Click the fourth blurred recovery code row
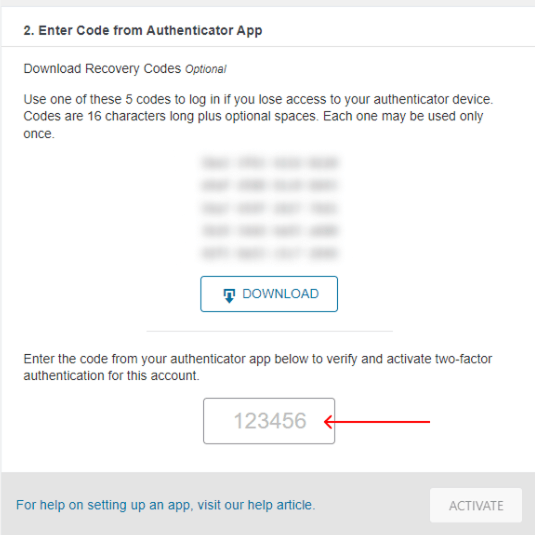The image size is (535, 535). pos(270,231)
